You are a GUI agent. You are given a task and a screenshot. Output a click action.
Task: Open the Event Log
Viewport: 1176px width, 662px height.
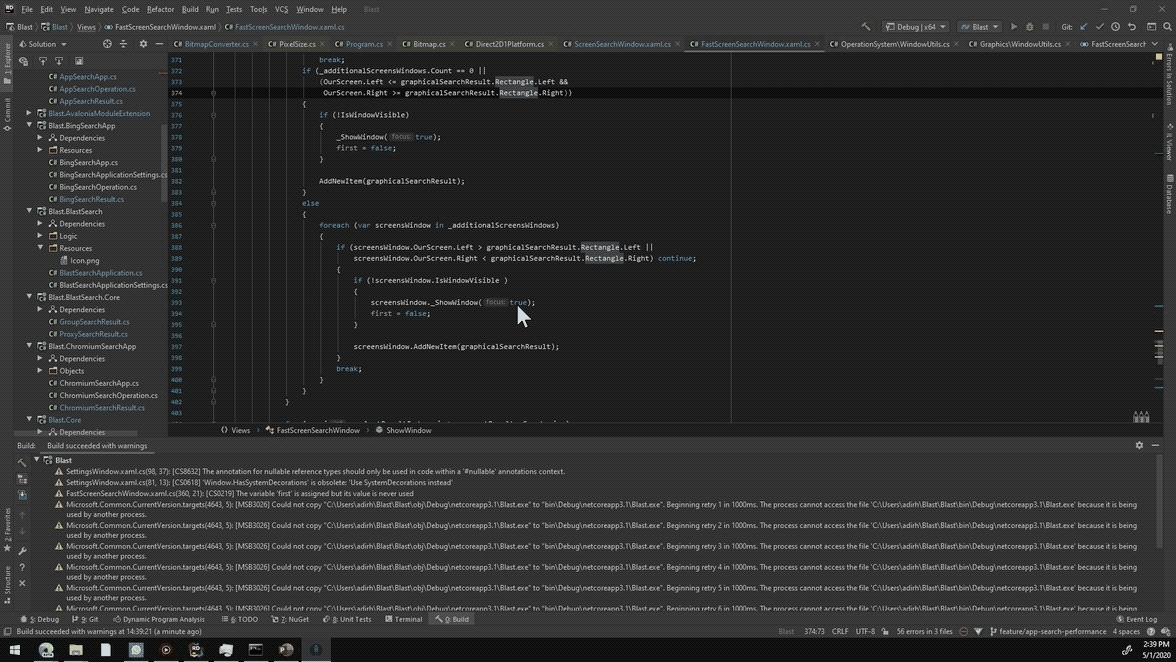click(x=1136, y=619)
